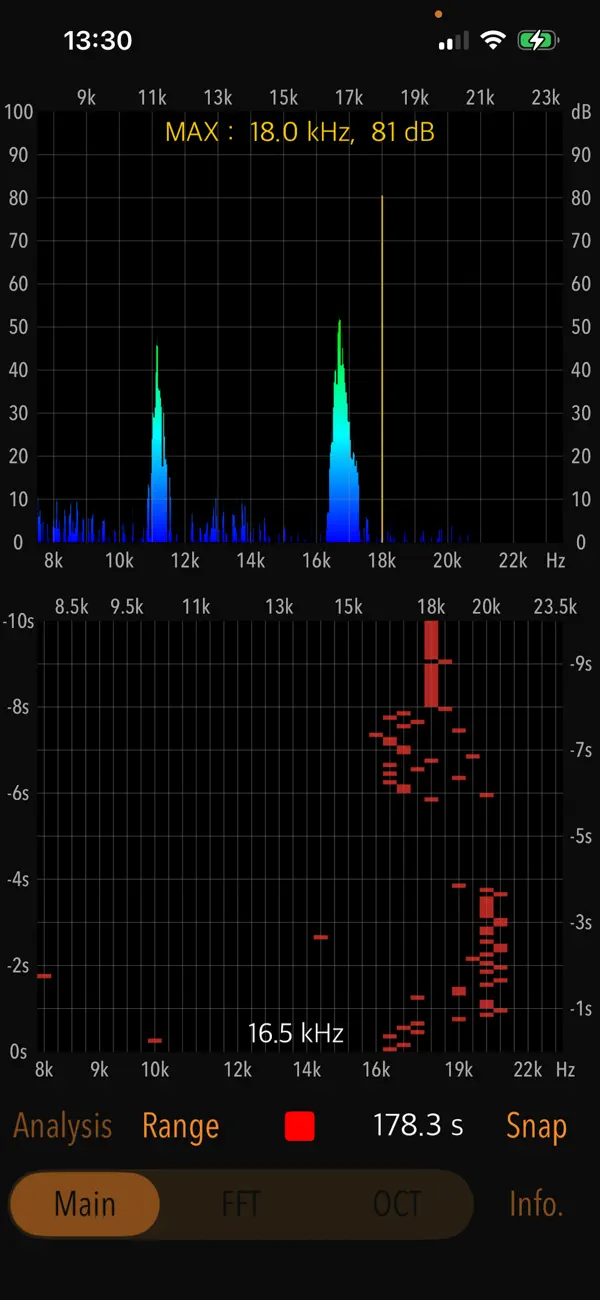Tap the yellow 18 kHz peak marker line
This screenshot has width=600, height=1300.
(x=382, y=368)
